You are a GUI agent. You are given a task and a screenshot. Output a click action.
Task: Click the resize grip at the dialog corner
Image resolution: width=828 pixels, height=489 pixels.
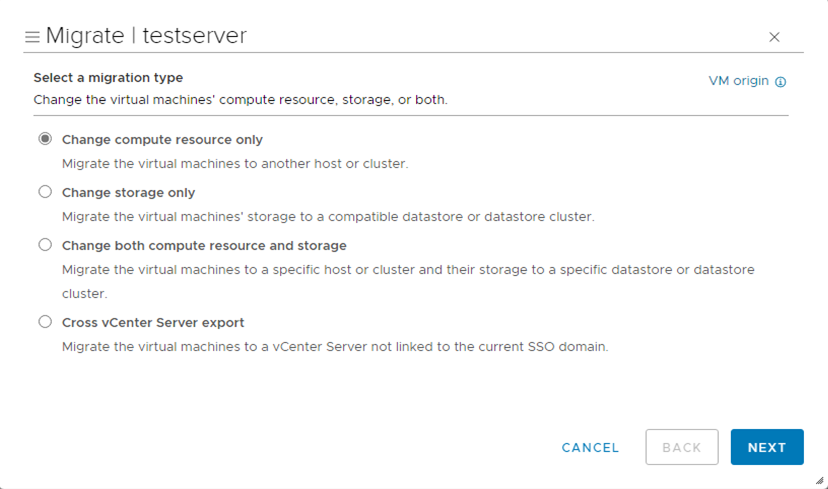click(820, 480)
